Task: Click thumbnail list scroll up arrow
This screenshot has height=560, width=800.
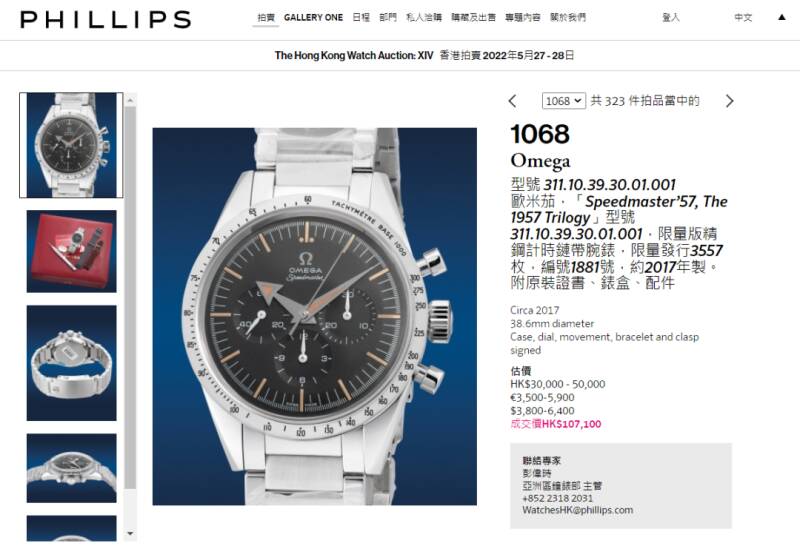Action: click(x=131, y=100)
